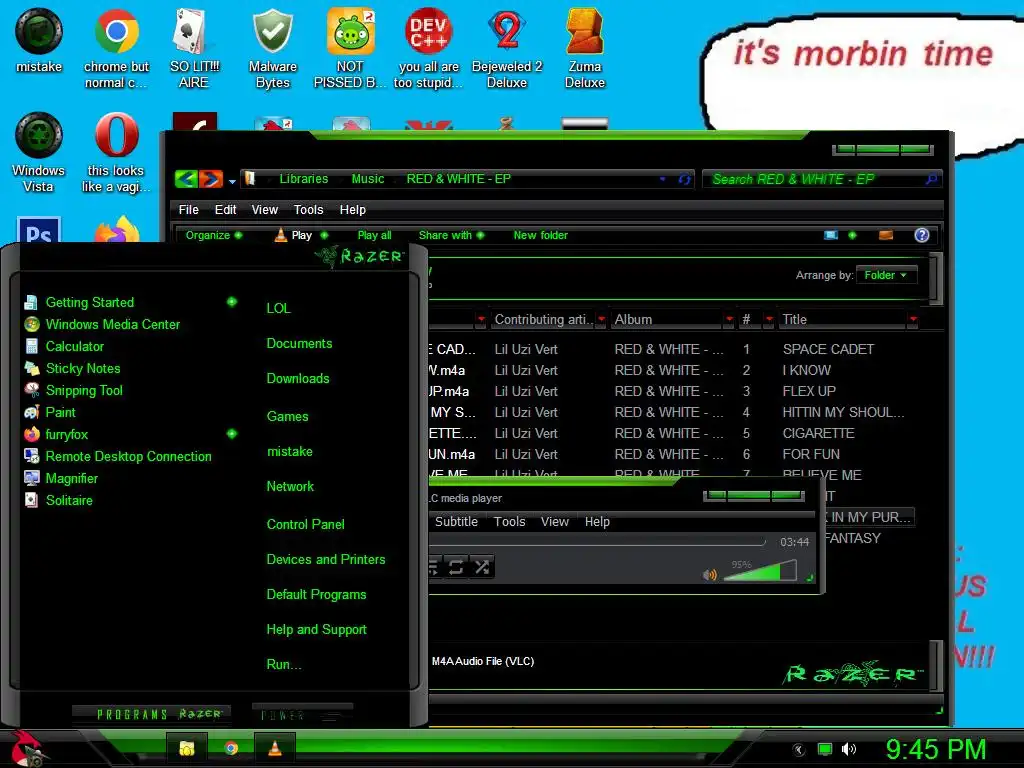The image size is (1024, 768).
Task: Click the tray monitor icon
Action: point(825,749)
